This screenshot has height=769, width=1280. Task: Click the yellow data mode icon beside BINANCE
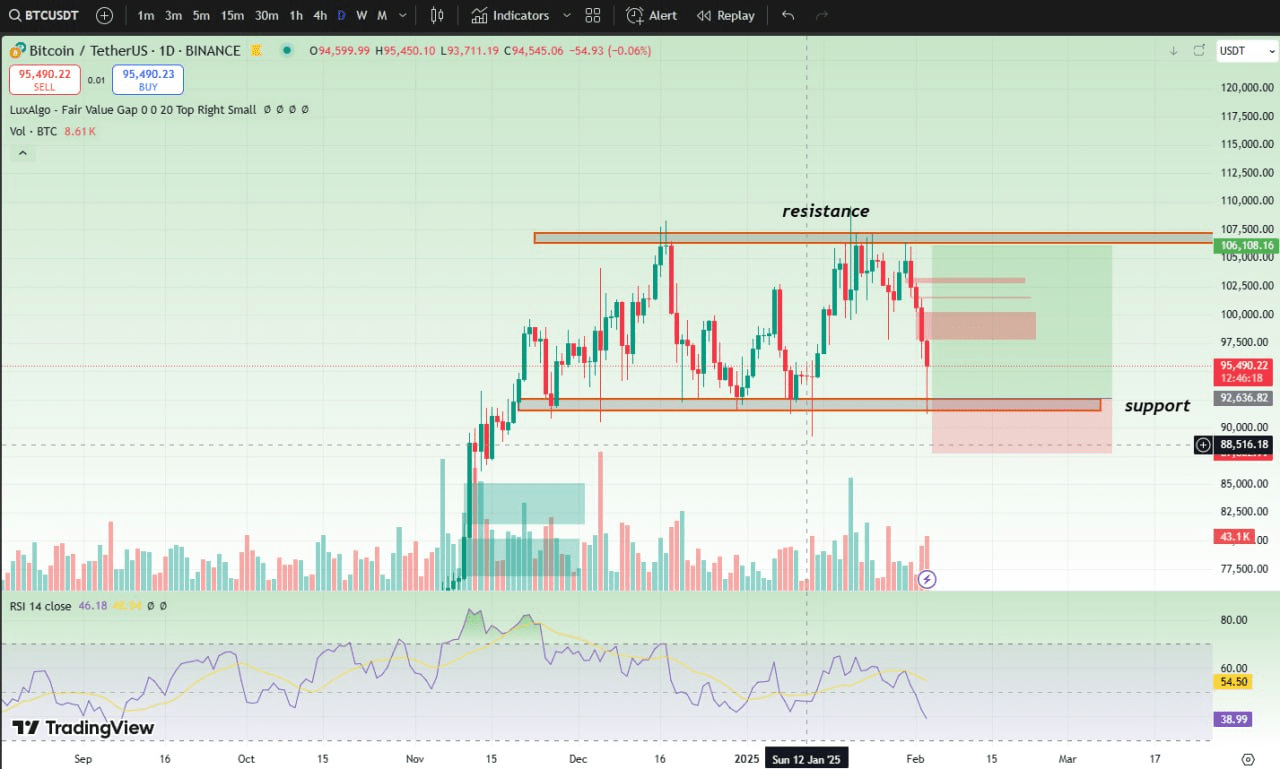pos(256,51)
